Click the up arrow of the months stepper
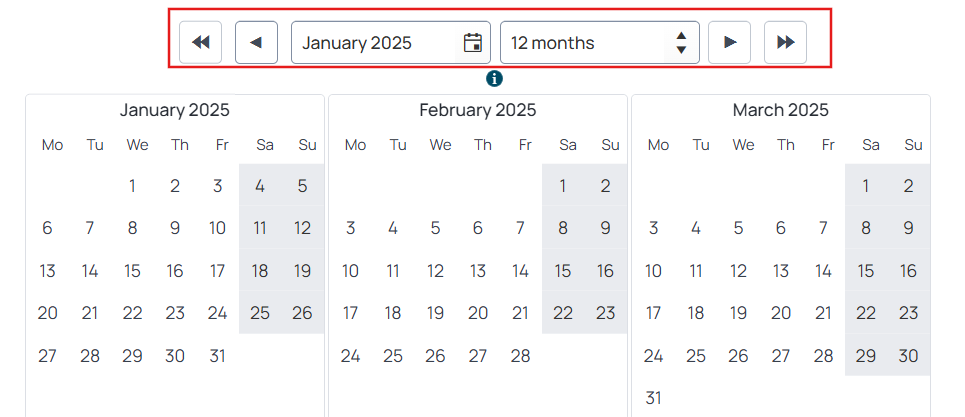965x417 pixels. (681, 36)
